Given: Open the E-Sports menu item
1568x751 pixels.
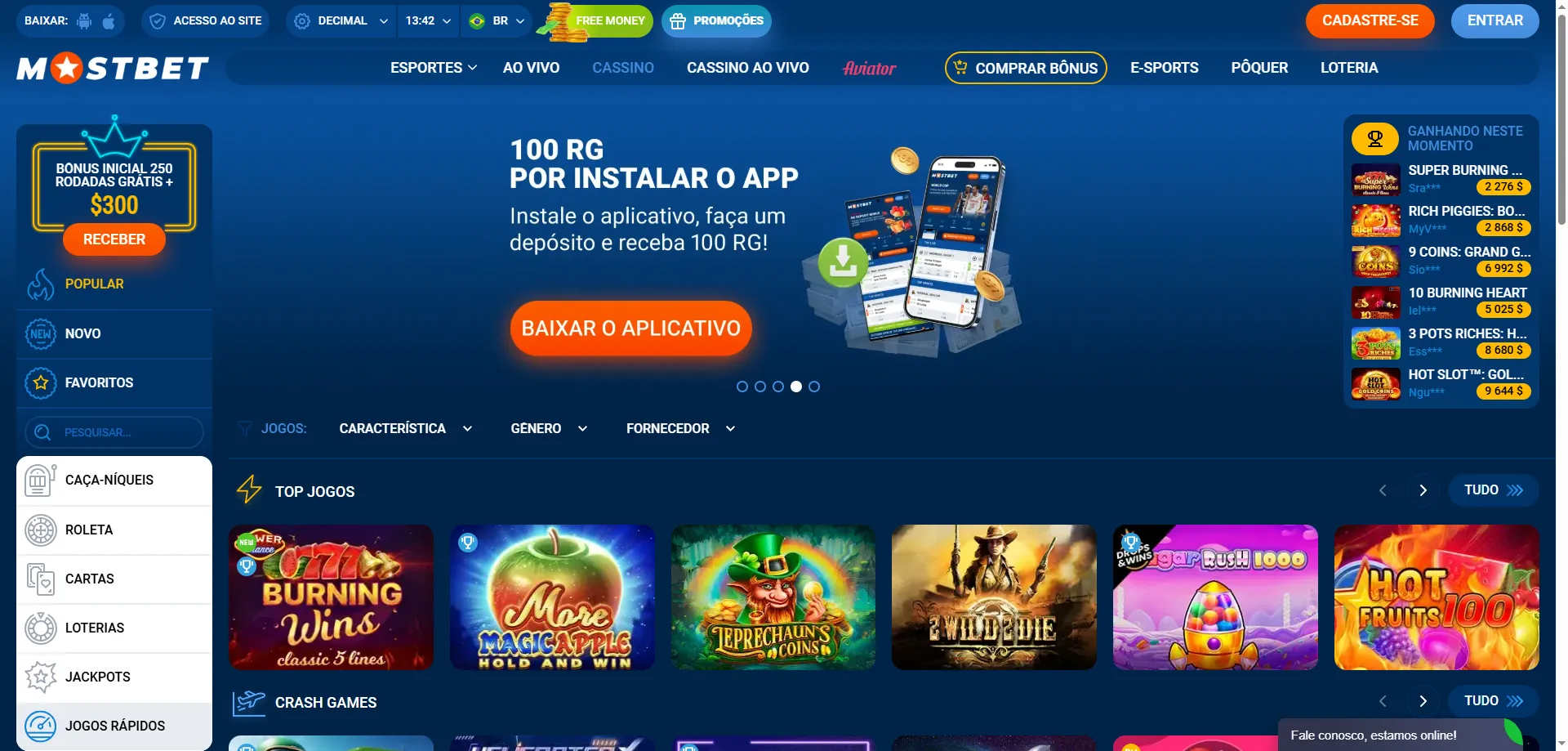Looking at the screenshot, I should [x=1165, y=68].
